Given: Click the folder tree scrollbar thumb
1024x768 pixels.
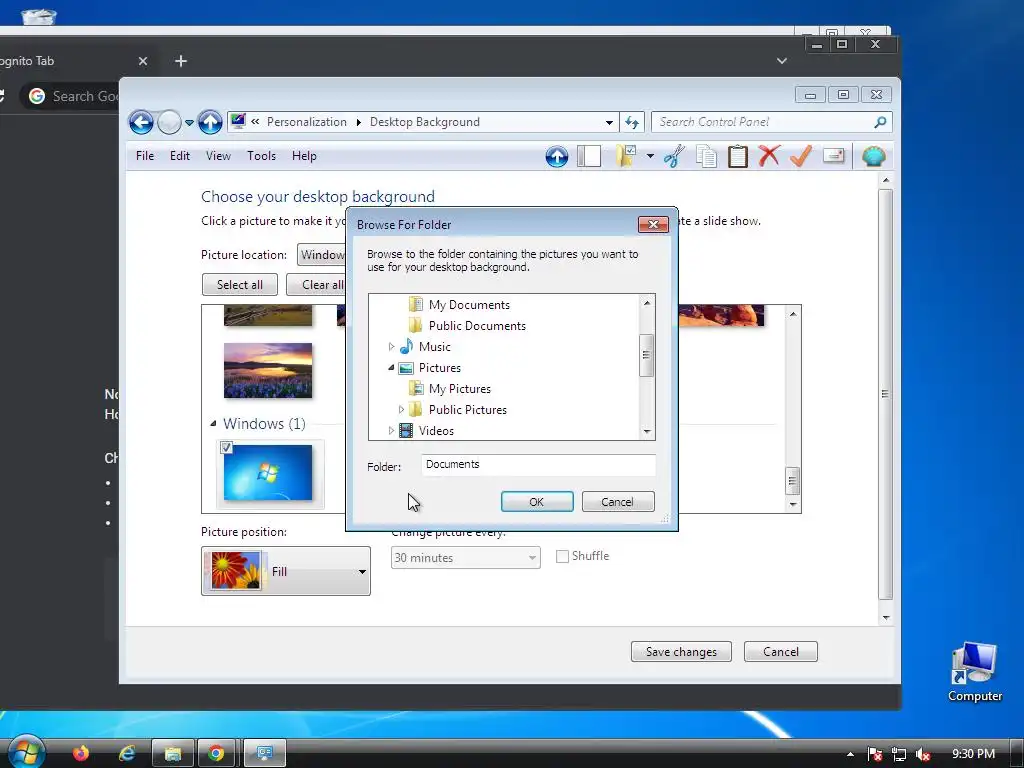Looking at the screenshot, I should [647, 355].
